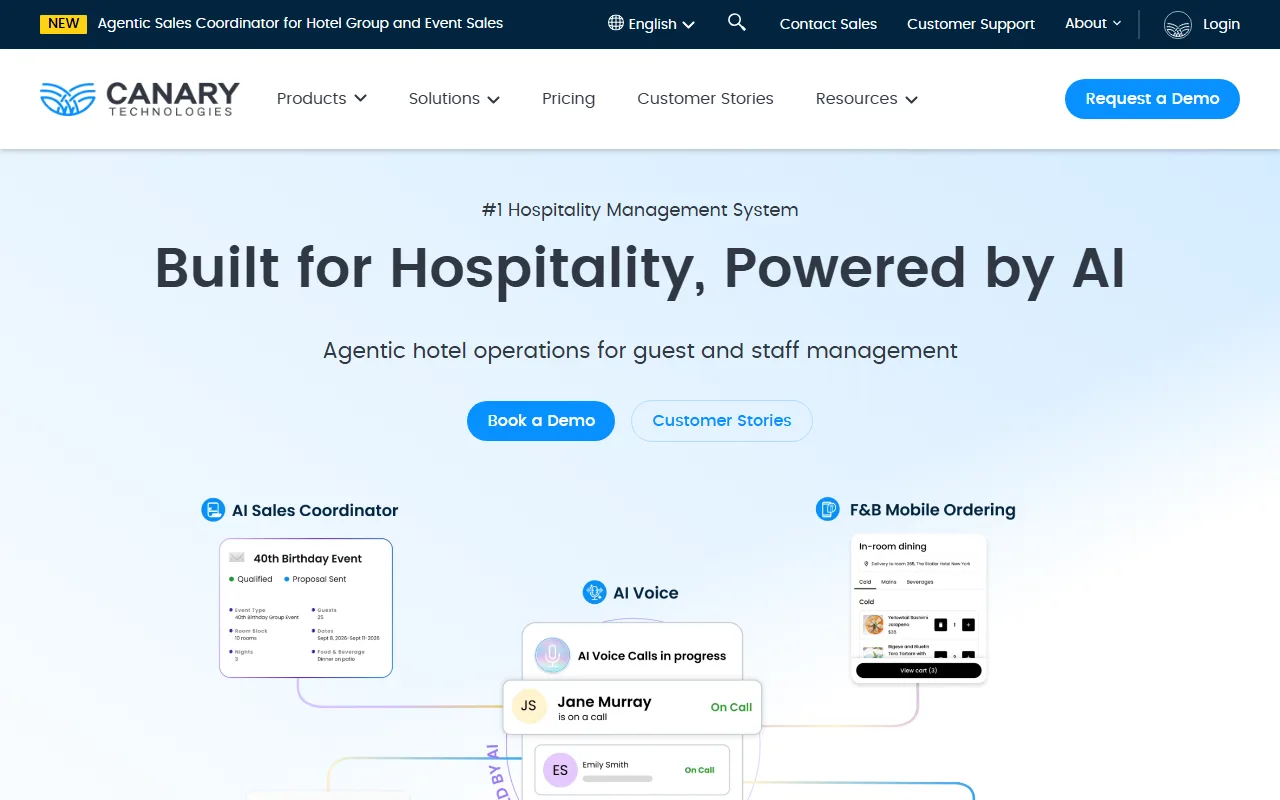Click the 'Emily Smith' caller name
The image size is (1280, 800).
pos(606,765)
